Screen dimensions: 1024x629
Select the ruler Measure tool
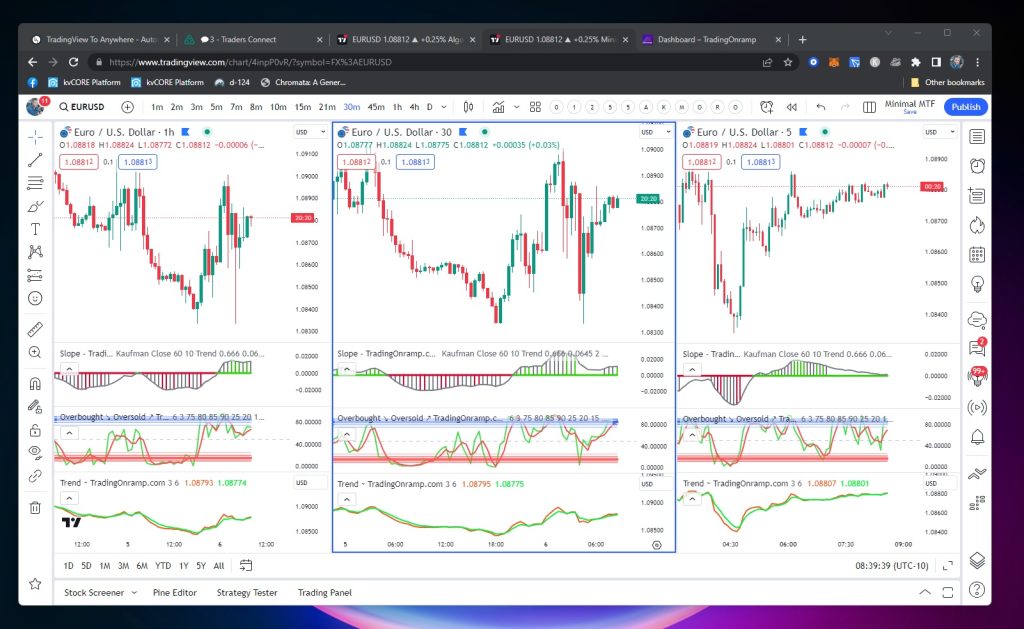35,328
